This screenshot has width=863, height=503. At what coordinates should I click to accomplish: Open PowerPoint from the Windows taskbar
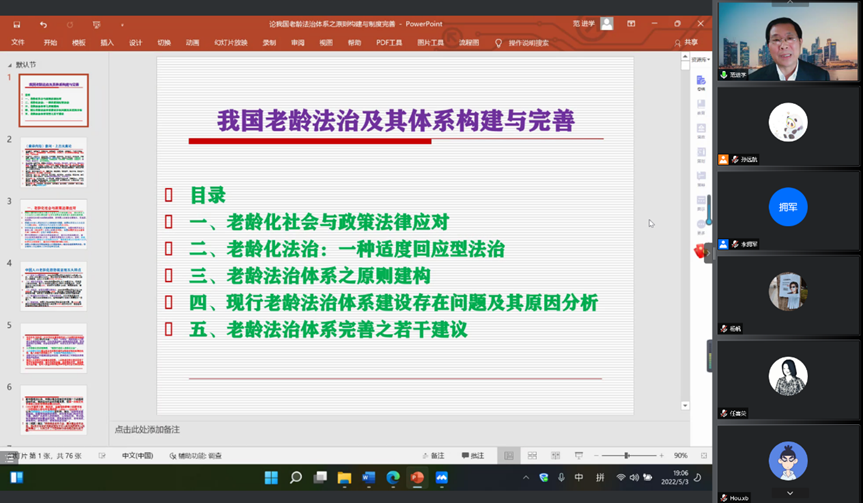[417, 478]
